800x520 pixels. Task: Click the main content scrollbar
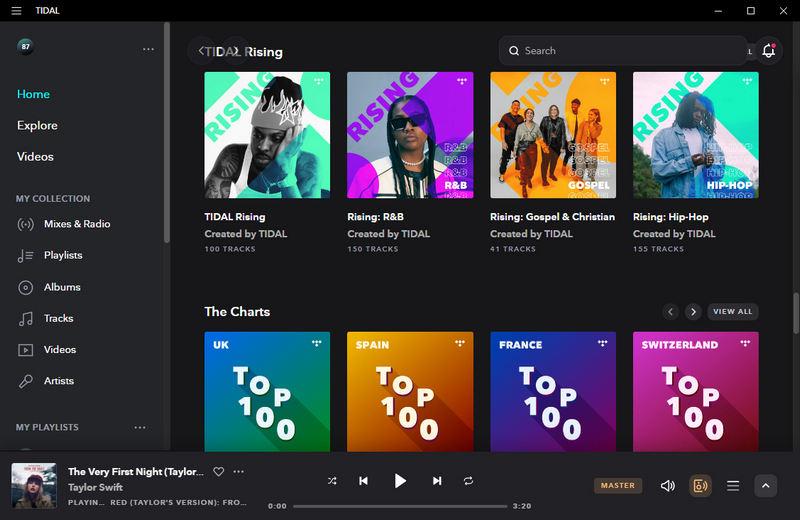click(796, 313)
